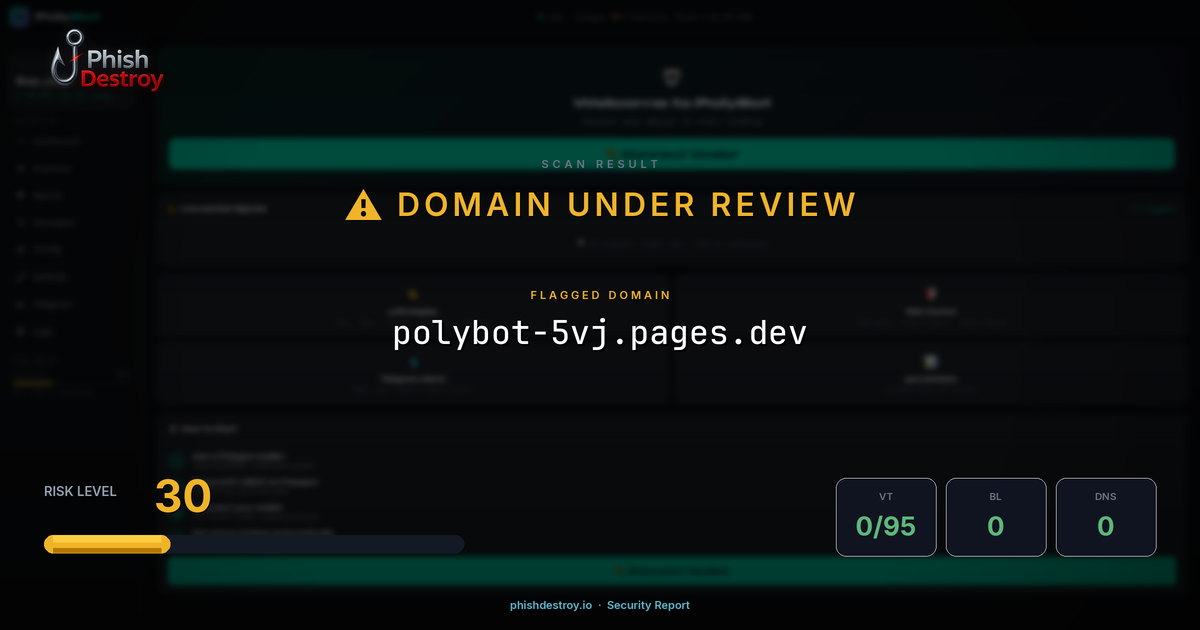Click the yellow RISK LEVEL progress bar
This screenshot has width=1200, height=630.
pyautogui.click(x=105, y=543)
